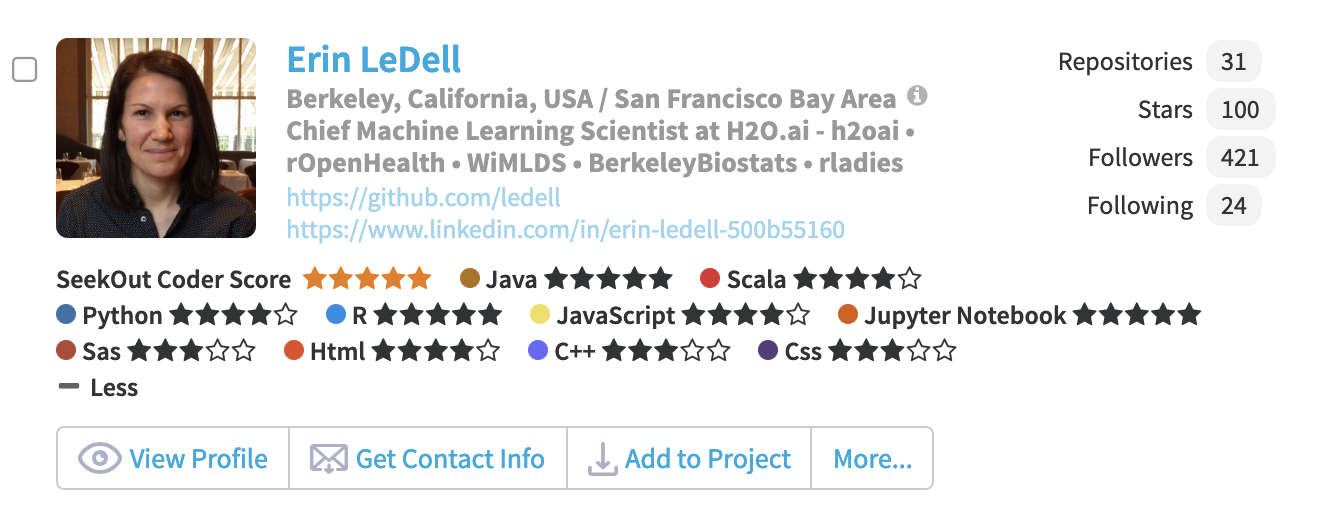This screenshot has width=1332, height=516.
Task: Click Erin LeDell's profile photo
Action: click(x=156, y=138)
